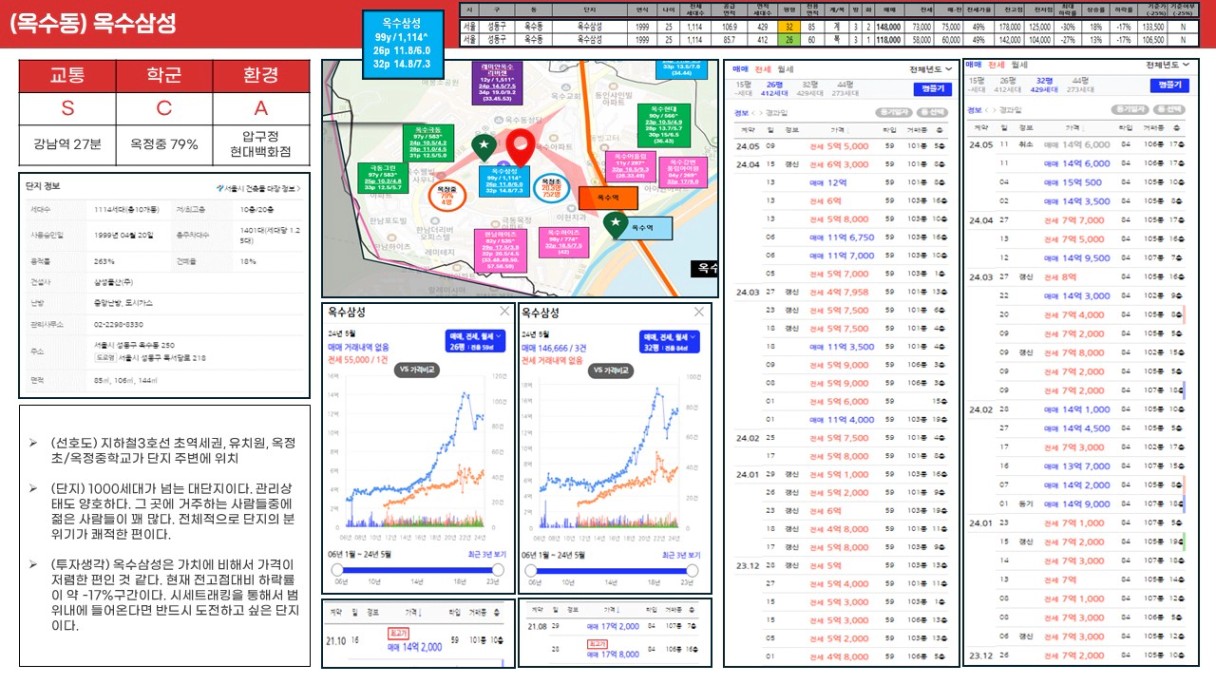Open 전체년도 dropdown in the 32평 transaction list

click(1167, 65)
